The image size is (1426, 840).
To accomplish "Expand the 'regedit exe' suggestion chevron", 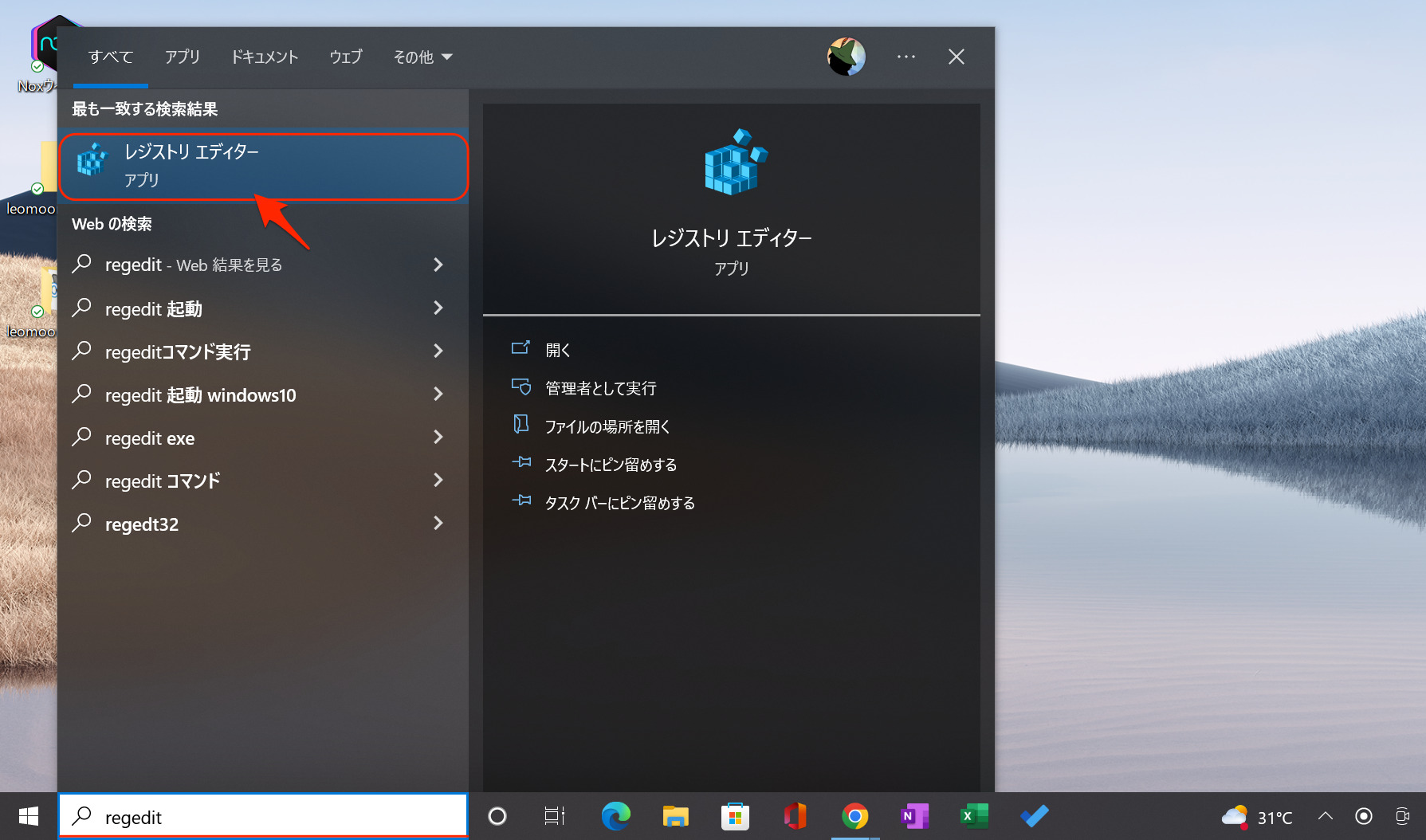I will click(438, 437).
